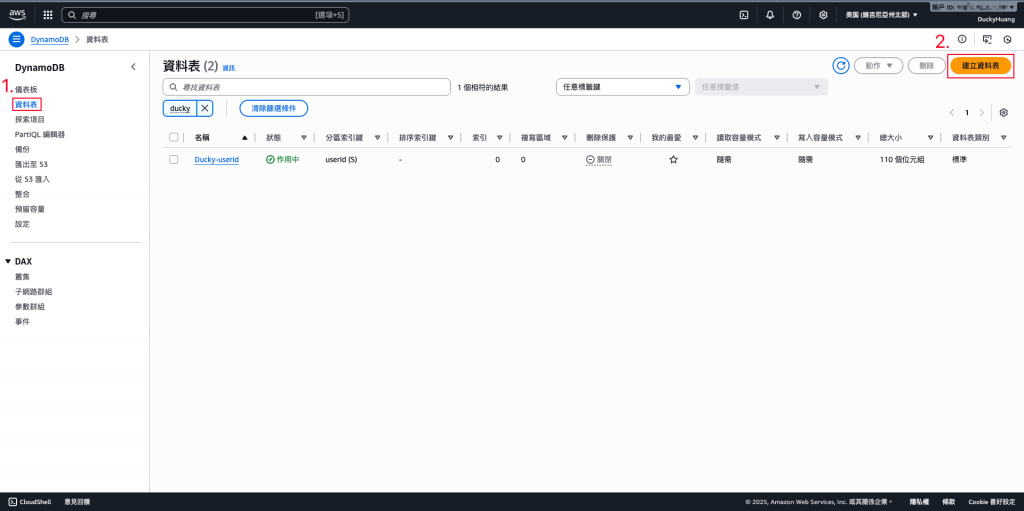Collapse the DynamoDB side navigation panel
This screenshot has width=1024, height=511.
(x=133, y=67)
